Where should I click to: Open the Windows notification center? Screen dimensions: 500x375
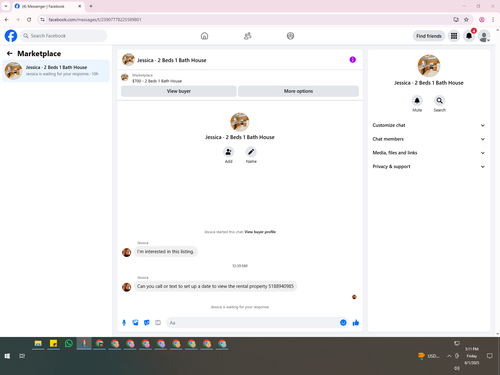[x=489, y=356]
